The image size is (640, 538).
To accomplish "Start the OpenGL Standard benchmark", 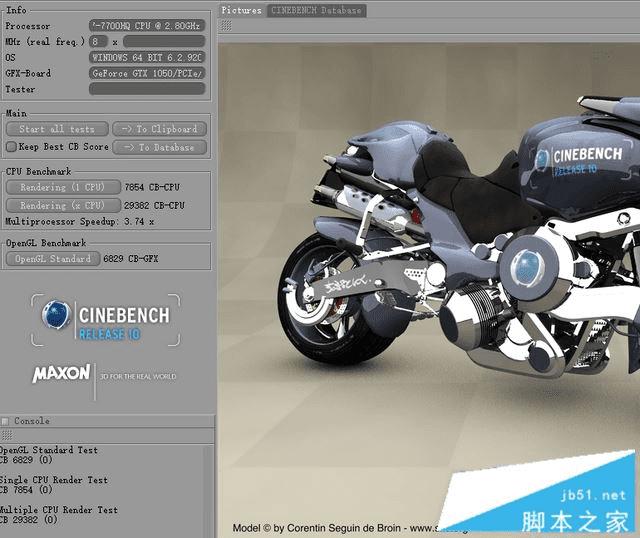I will coord(53,259).
